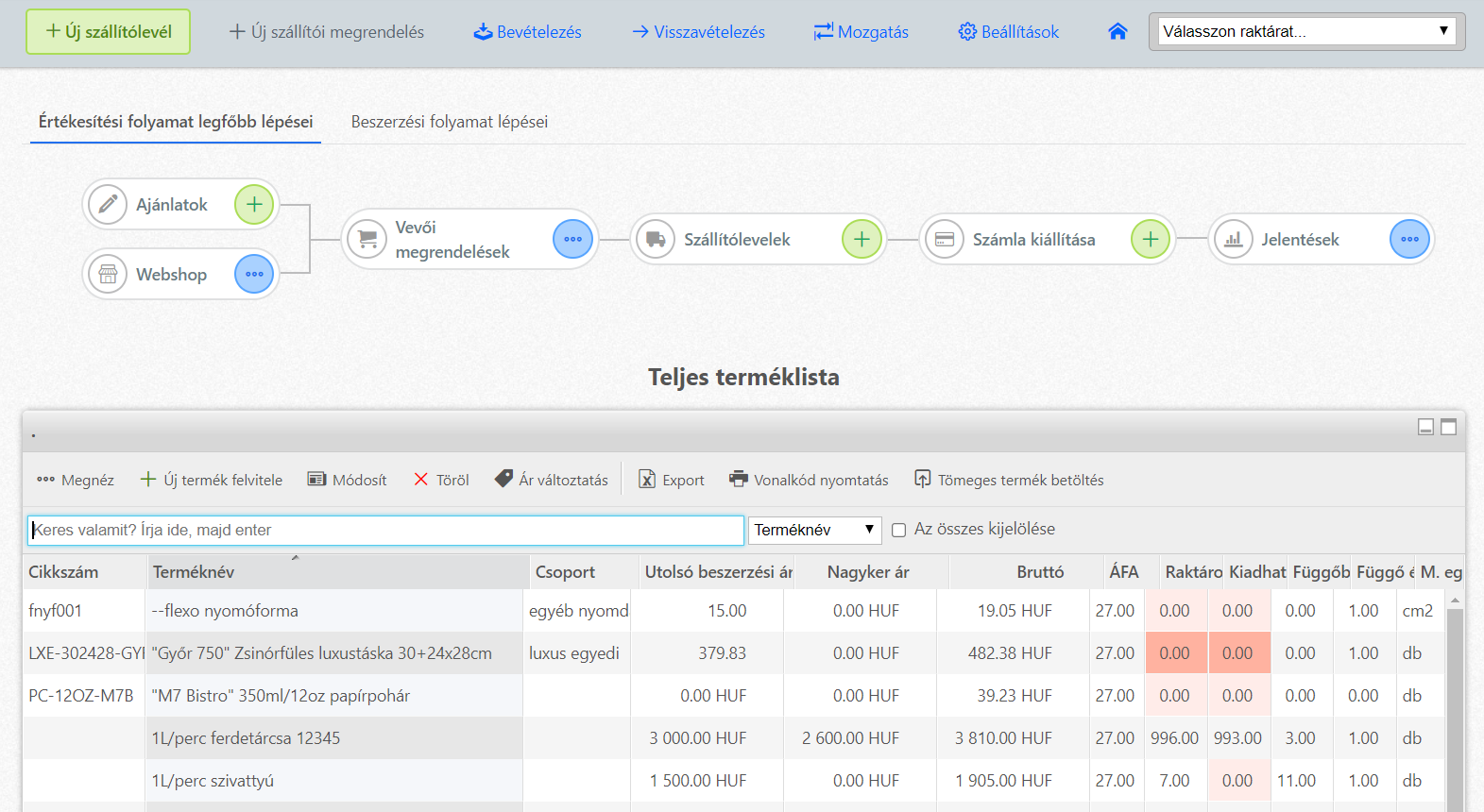Image resolution: width=1484 pixels, height=812 pixels.
Task: Select LXE-302428-GYI product code cell
Action: point(83,653)
